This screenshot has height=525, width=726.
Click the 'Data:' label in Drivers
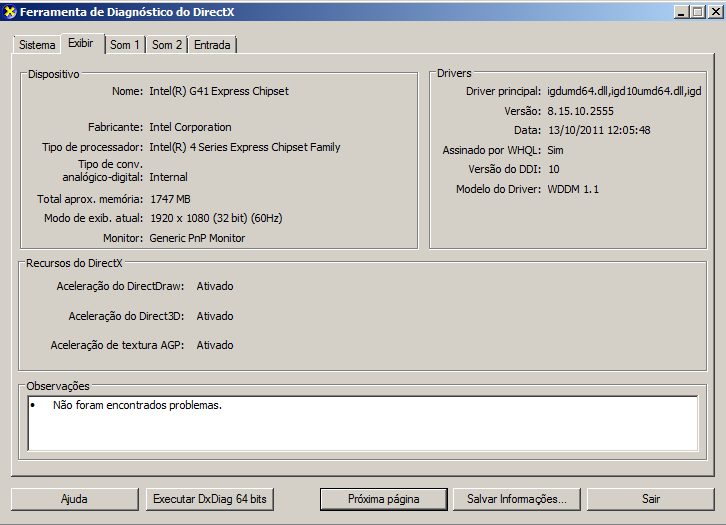(527, 130)
